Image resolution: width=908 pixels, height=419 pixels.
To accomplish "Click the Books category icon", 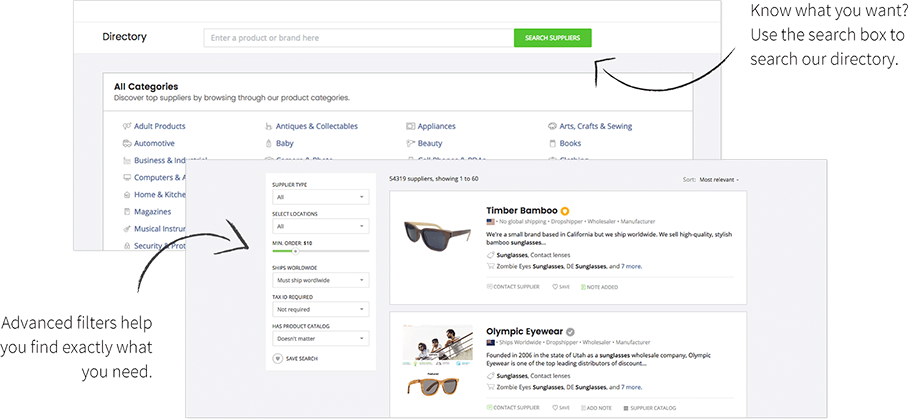I will [552, 144].
